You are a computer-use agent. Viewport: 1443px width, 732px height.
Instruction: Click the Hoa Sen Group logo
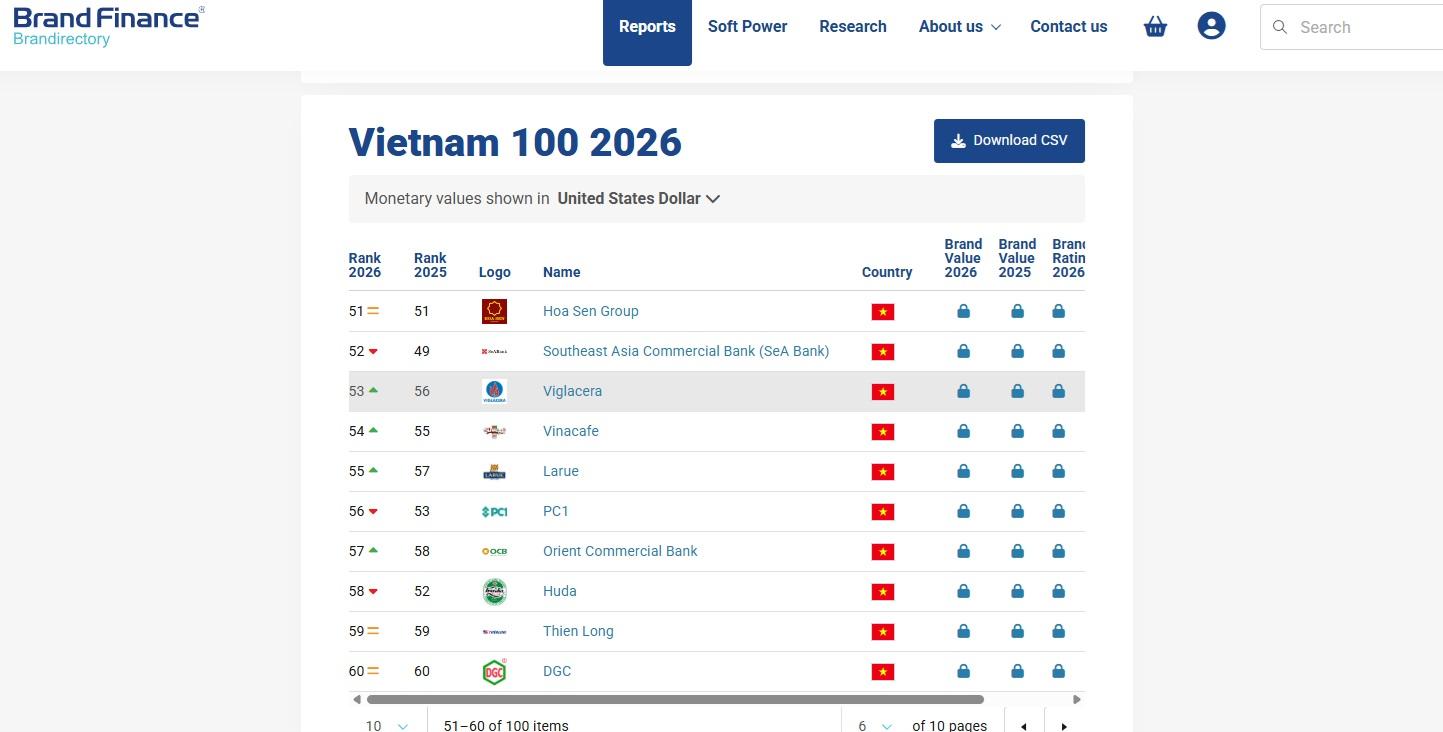pyautogui.click(x=494, y=311)
